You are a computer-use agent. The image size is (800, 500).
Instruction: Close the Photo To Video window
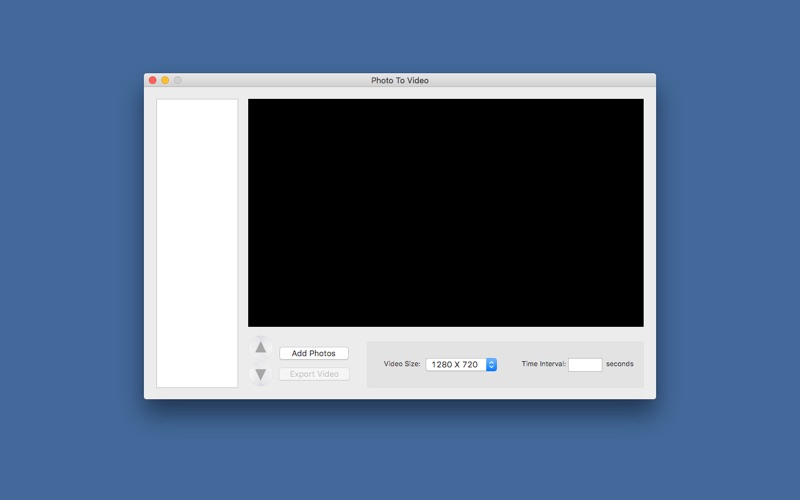[x=153, y=80]
